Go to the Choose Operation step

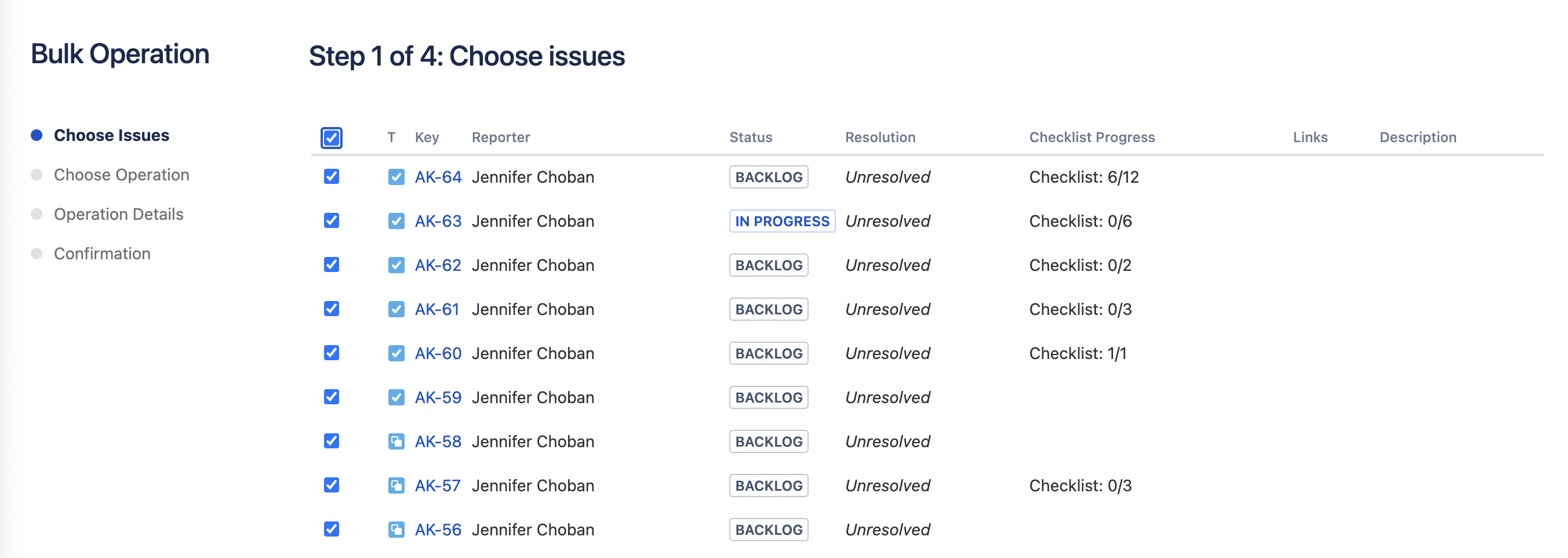point(121,175)
